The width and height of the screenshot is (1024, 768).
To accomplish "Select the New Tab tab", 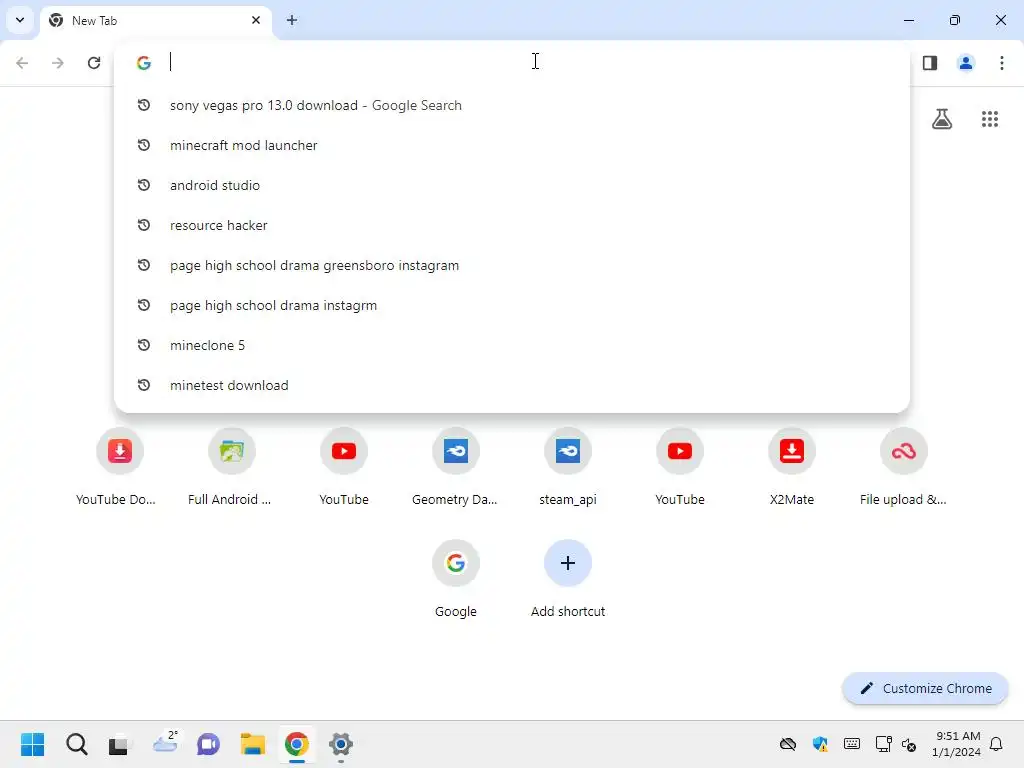I will coord(157,20).
